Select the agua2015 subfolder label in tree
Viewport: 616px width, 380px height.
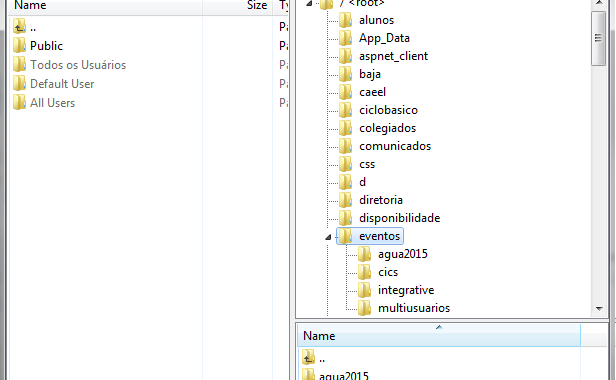click(403, 254)
